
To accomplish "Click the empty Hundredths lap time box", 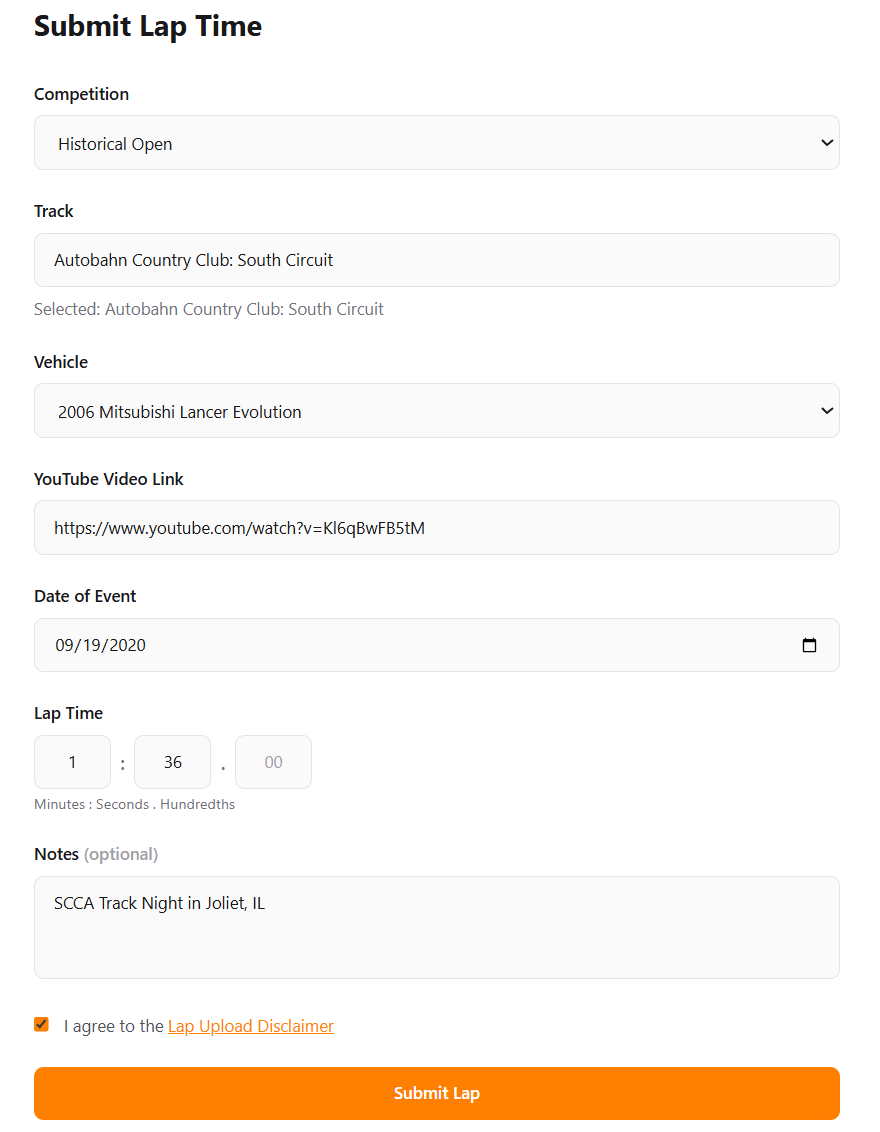I will 273,762.
